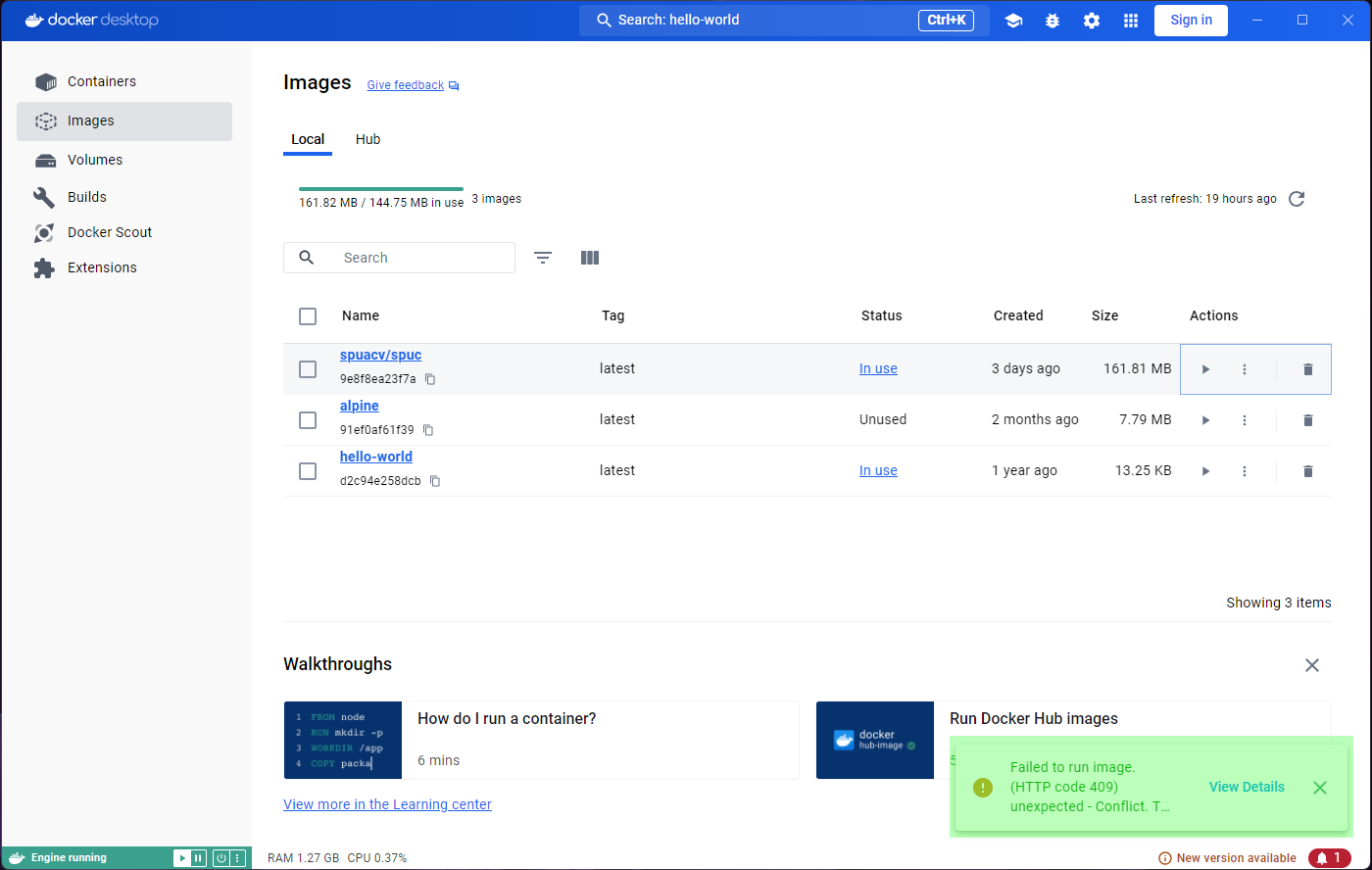Image resolution: width=1372 pixels, height=870 pixels.
Task: Click In use status for spuacv/spuc
Action: (x=878, y=368)
